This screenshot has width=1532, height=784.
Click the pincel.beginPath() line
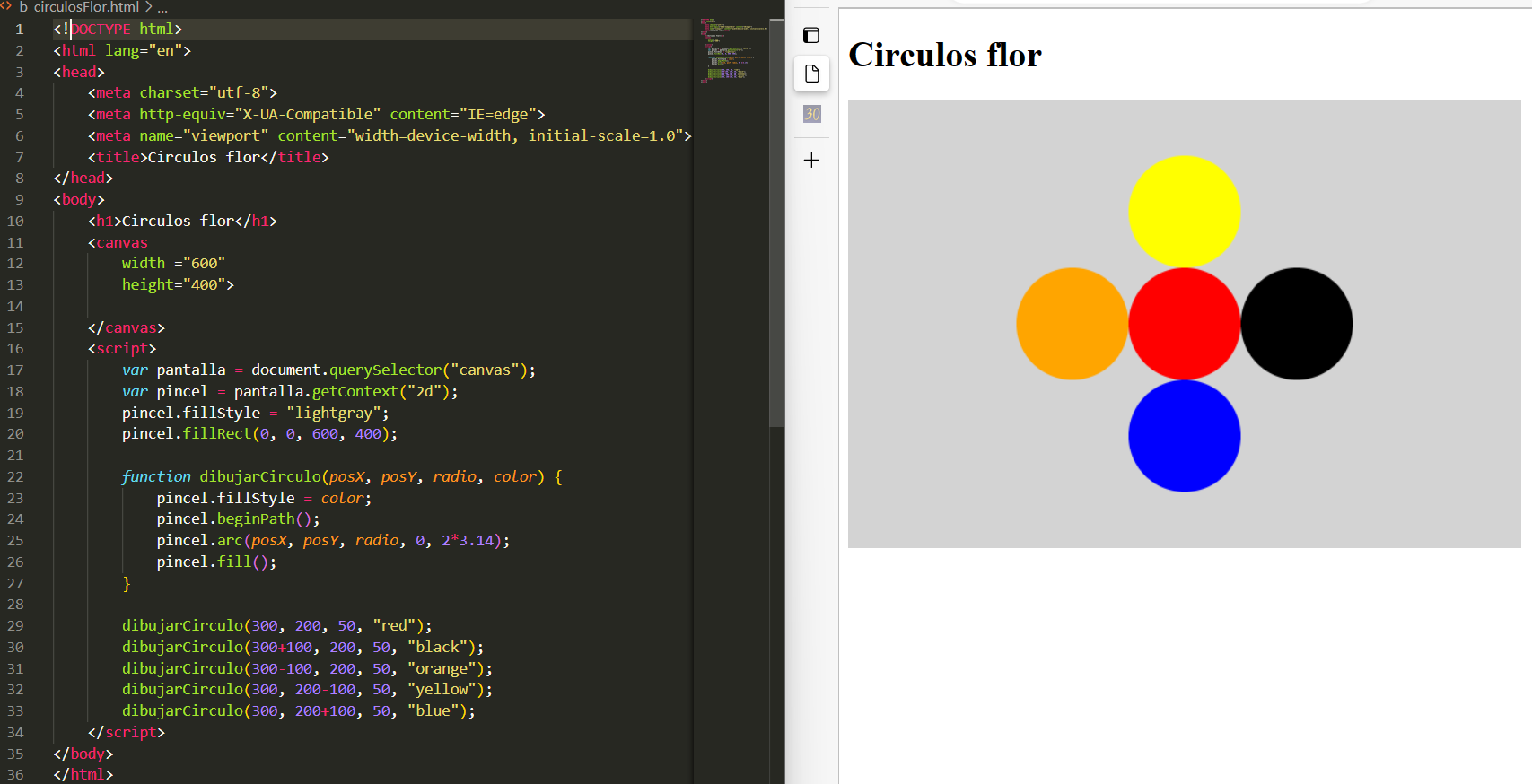click(238, 519)
